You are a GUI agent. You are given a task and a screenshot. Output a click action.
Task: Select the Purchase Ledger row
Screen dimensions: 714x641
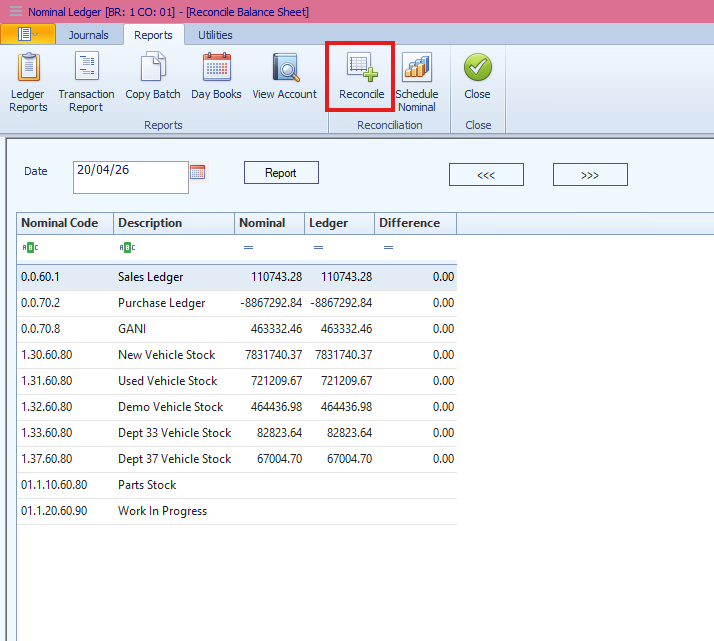(x=237, y=303)
